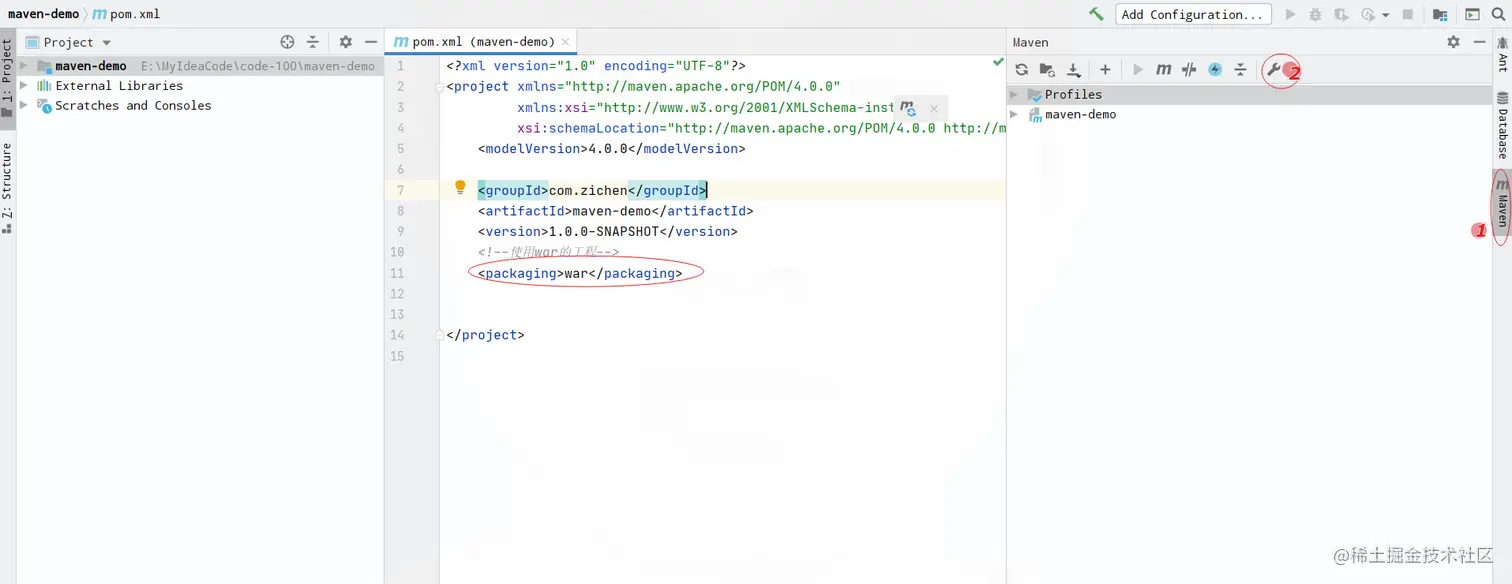This screenshot has width=1512, height=584.
Task: Hide the Maven tool window
Action: (x=1480, y=42)
